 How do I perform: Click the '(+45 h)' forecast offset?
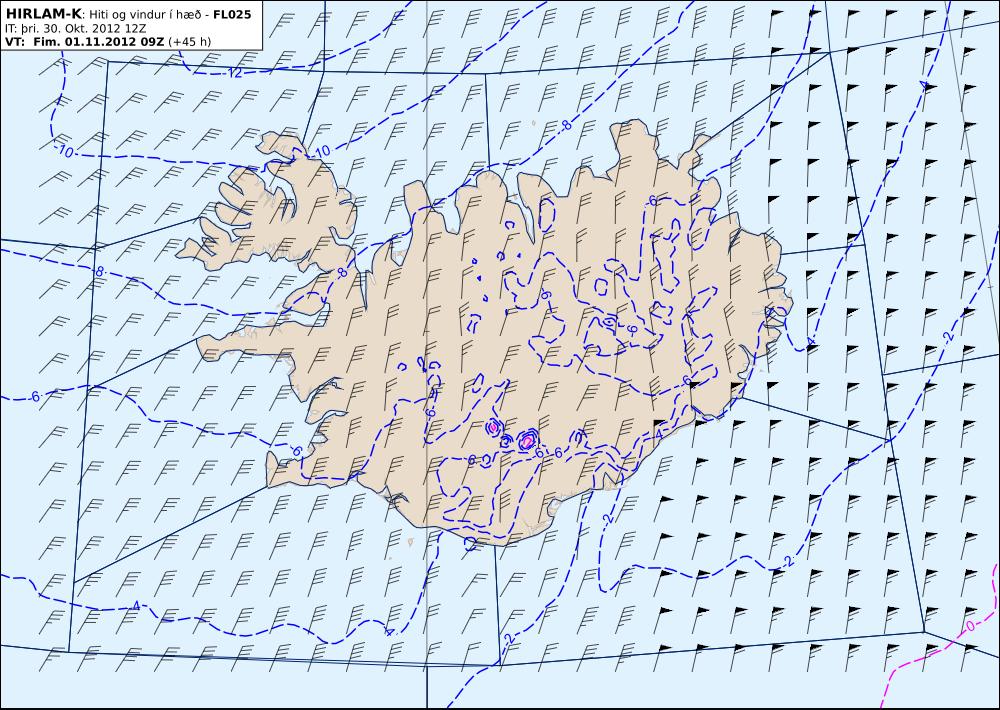click(189, 42)
